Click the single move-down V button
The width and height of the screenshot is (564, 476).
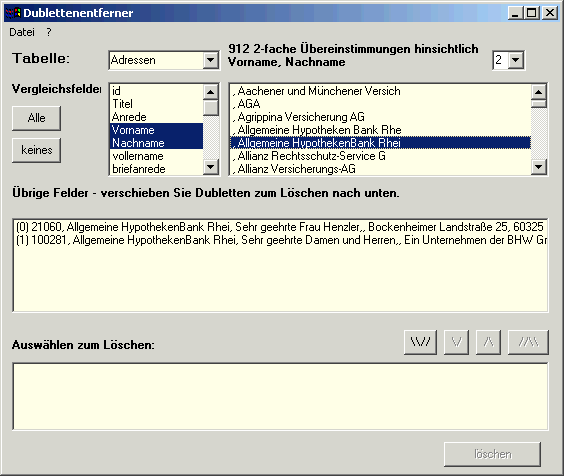pos(456,342)
